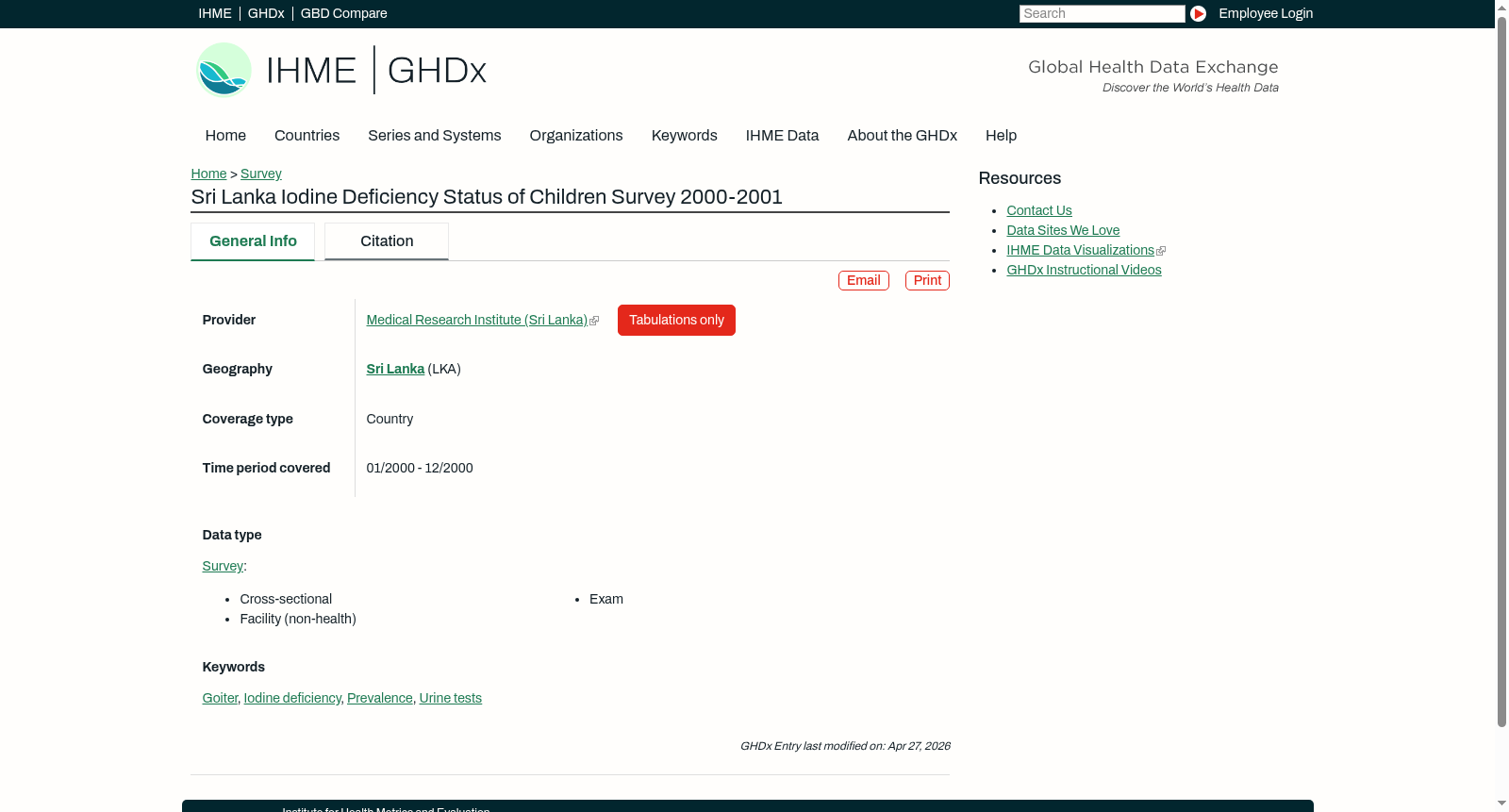This screenshot has width=1509, height=812.
Task: Click the Facility (non-health) list item
Action: click(298, 619)
